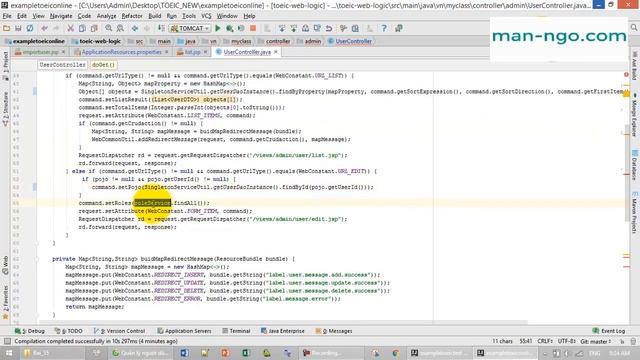The width and height of the screenshot is (640, 360).
Task: Click the Save All toolbar icon
Action: pyautogui.click(x=18, y=28)
